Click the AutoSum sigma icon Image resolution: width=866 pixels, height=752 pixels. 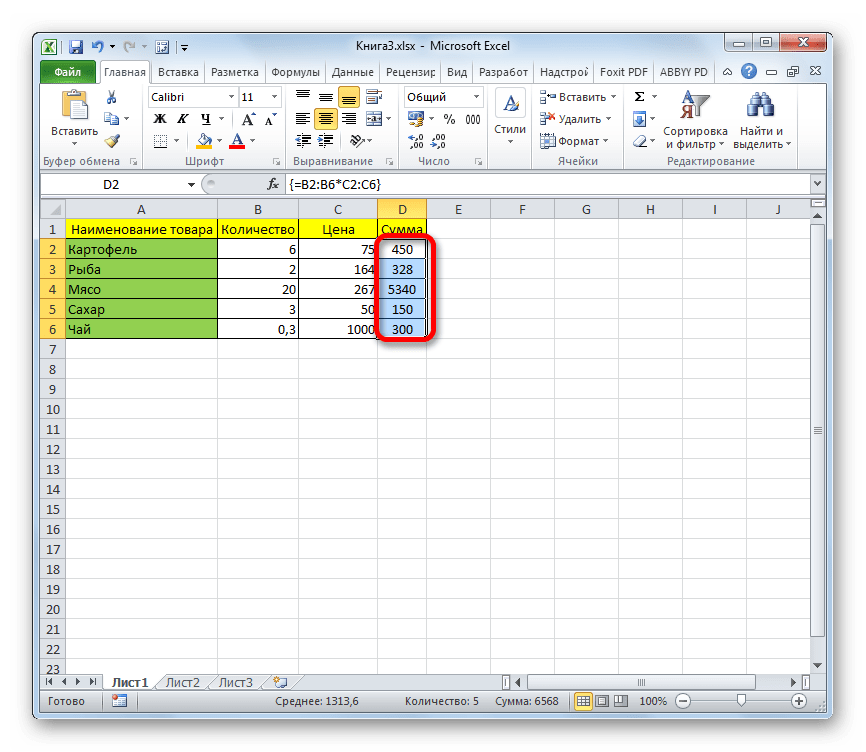tap(639, 97)
